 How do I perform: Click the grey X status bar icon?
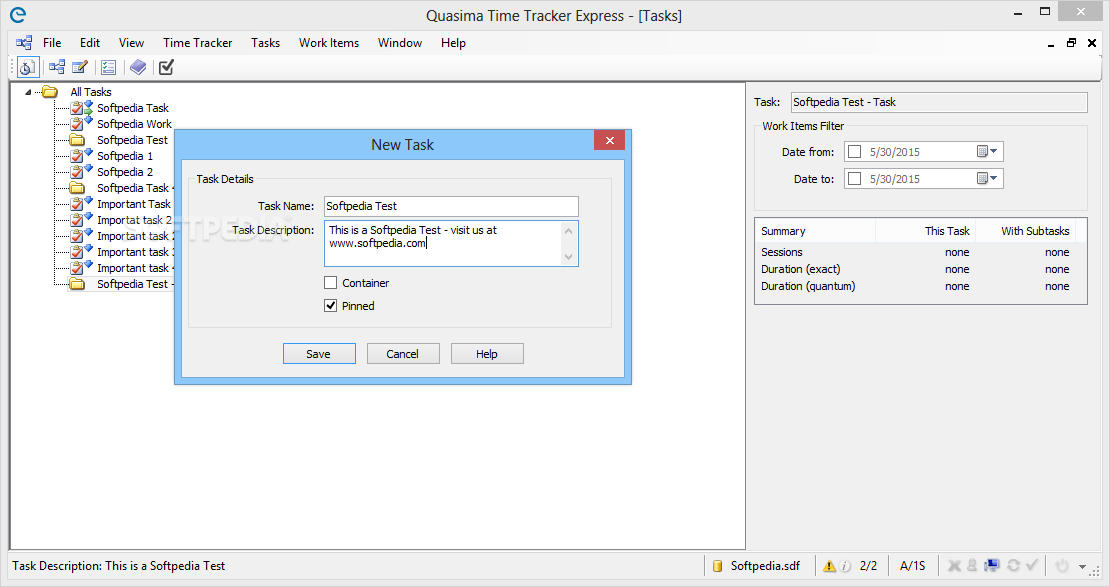pyautogui.click(x=954, y=565)
